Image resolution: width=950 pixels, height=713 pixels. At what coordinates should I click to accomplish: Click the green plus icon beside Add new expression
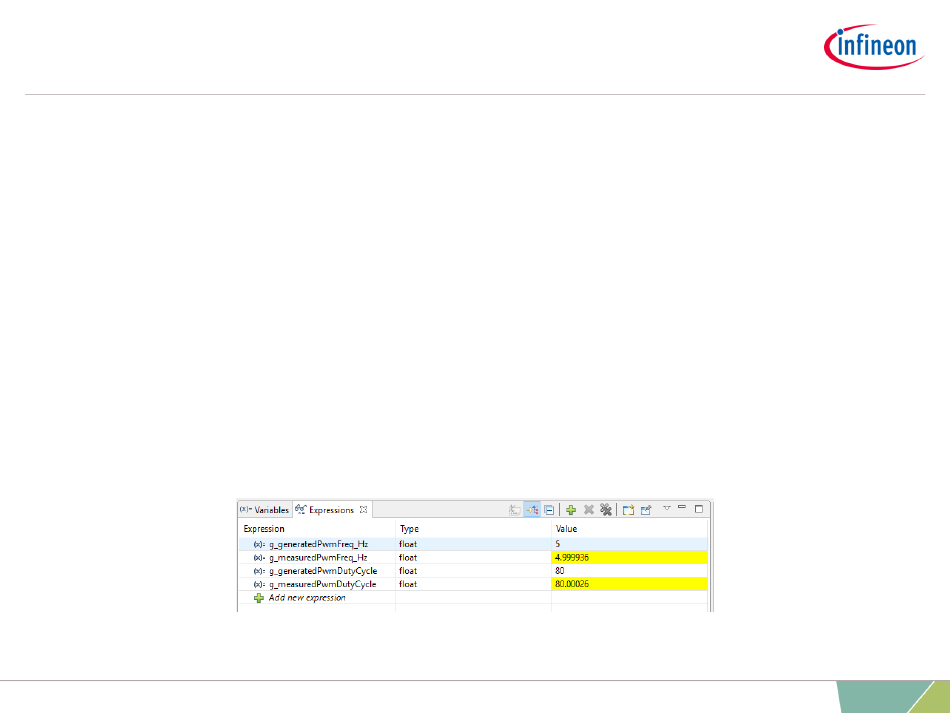click(x=259, y=598)
